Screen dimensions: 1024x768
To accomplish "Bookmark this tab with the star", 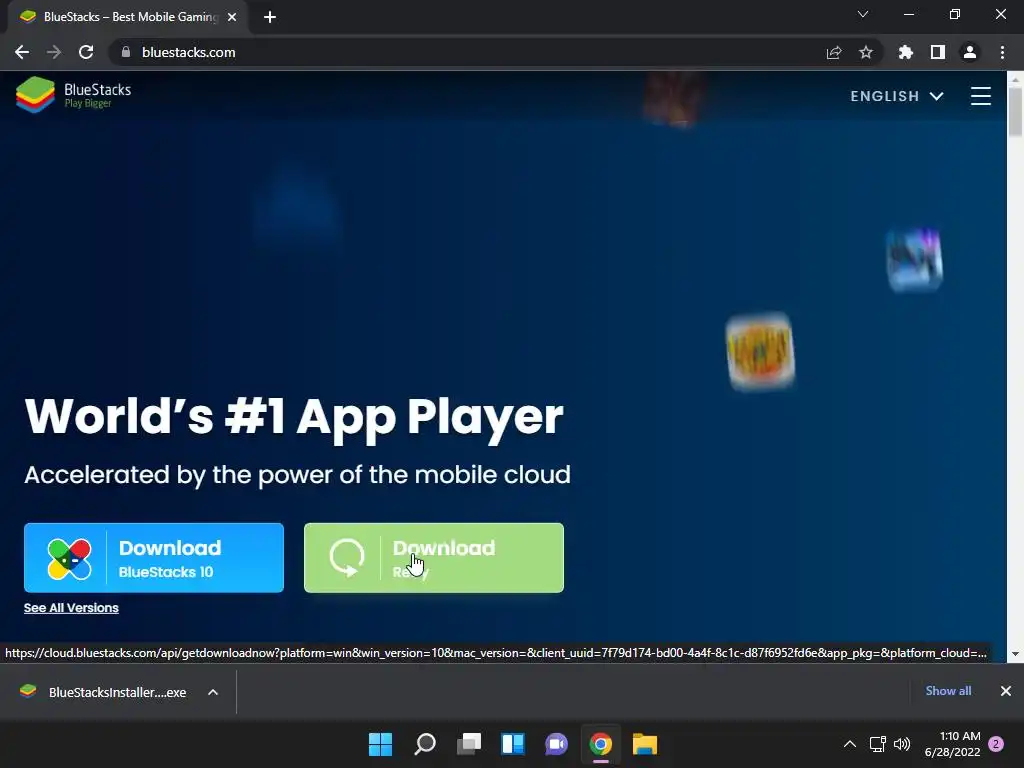I will [866, 52].
